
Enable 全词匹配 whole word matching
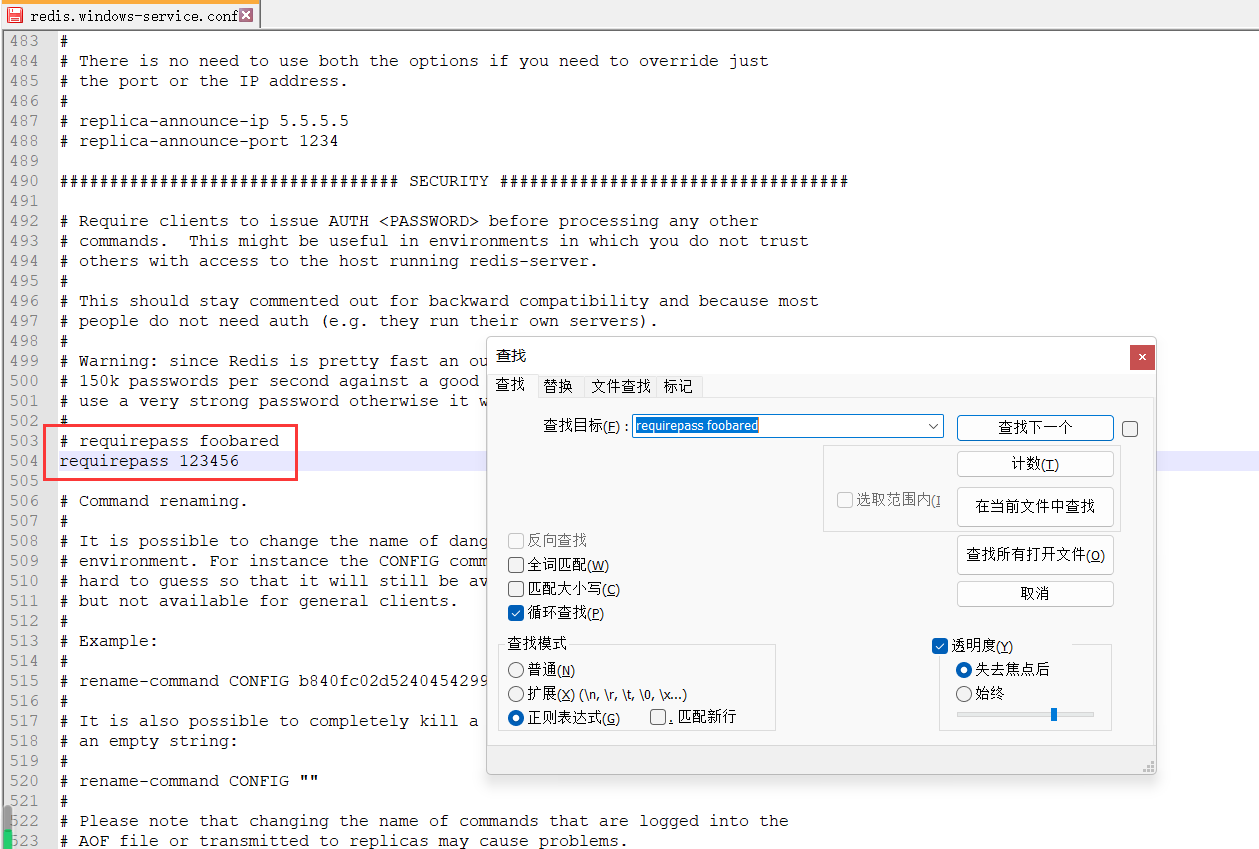coord(516,565)
